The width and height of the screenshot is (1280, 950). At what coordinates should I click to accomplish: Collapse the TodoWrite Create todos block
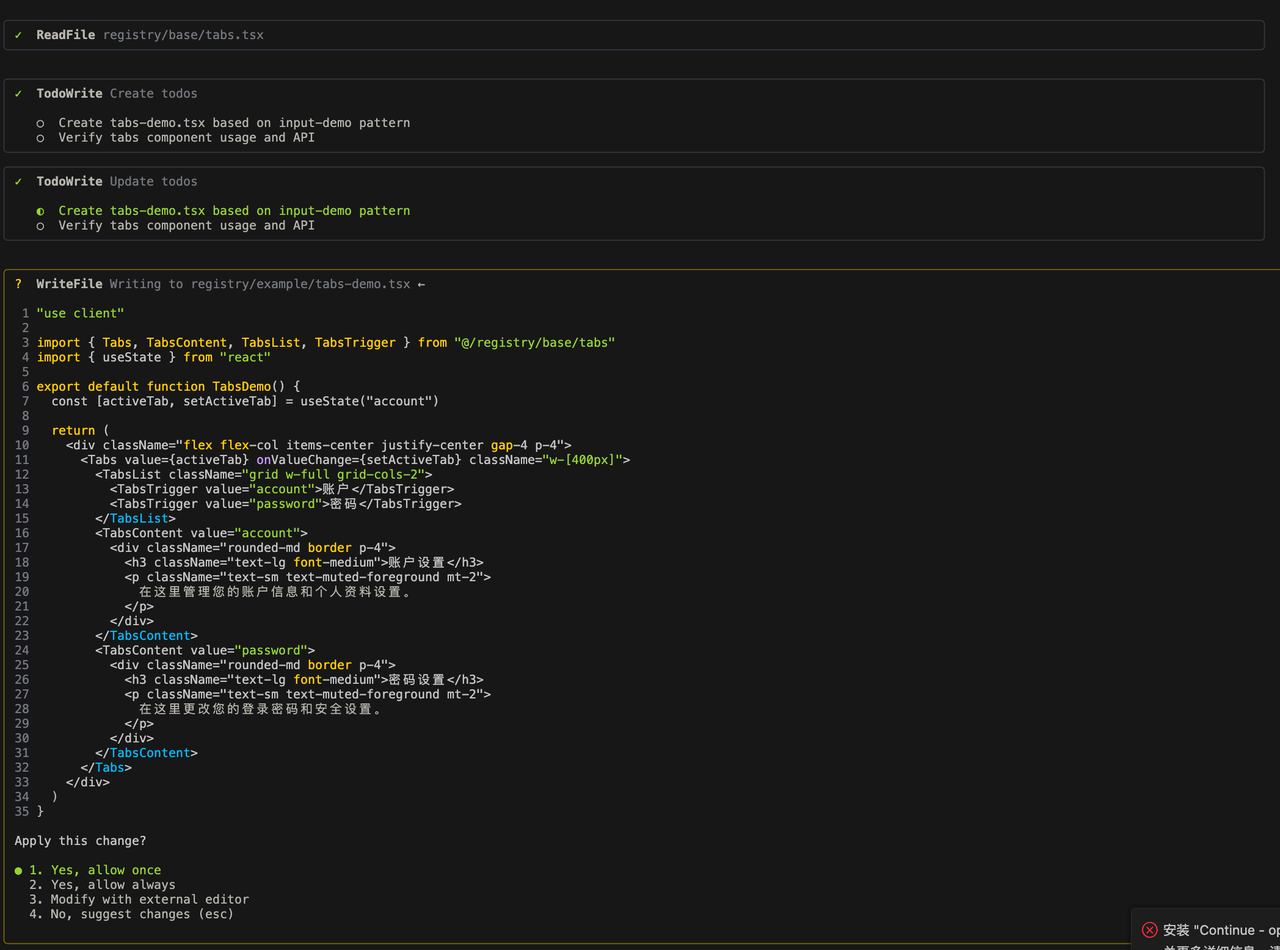coord(117,94)
